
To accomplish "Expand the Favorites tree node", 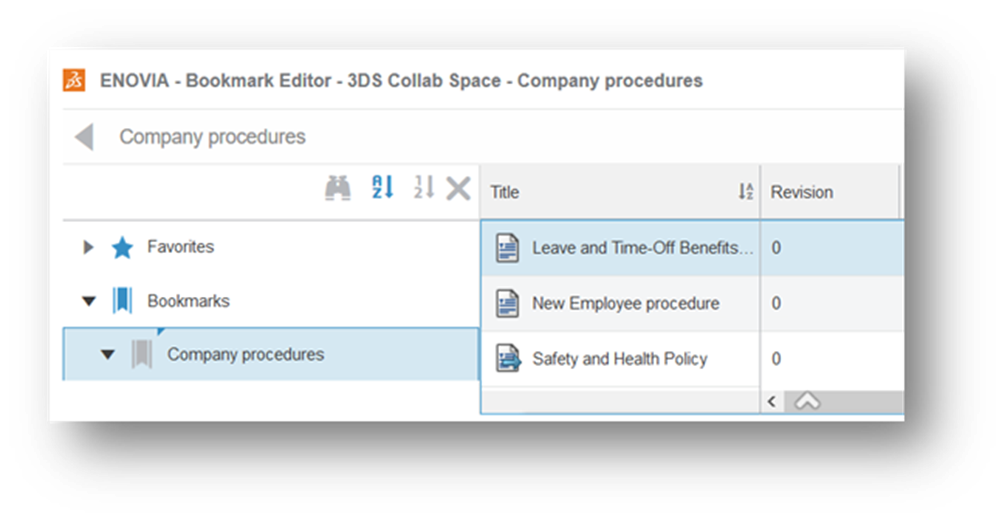I will (x=89, y=247).
